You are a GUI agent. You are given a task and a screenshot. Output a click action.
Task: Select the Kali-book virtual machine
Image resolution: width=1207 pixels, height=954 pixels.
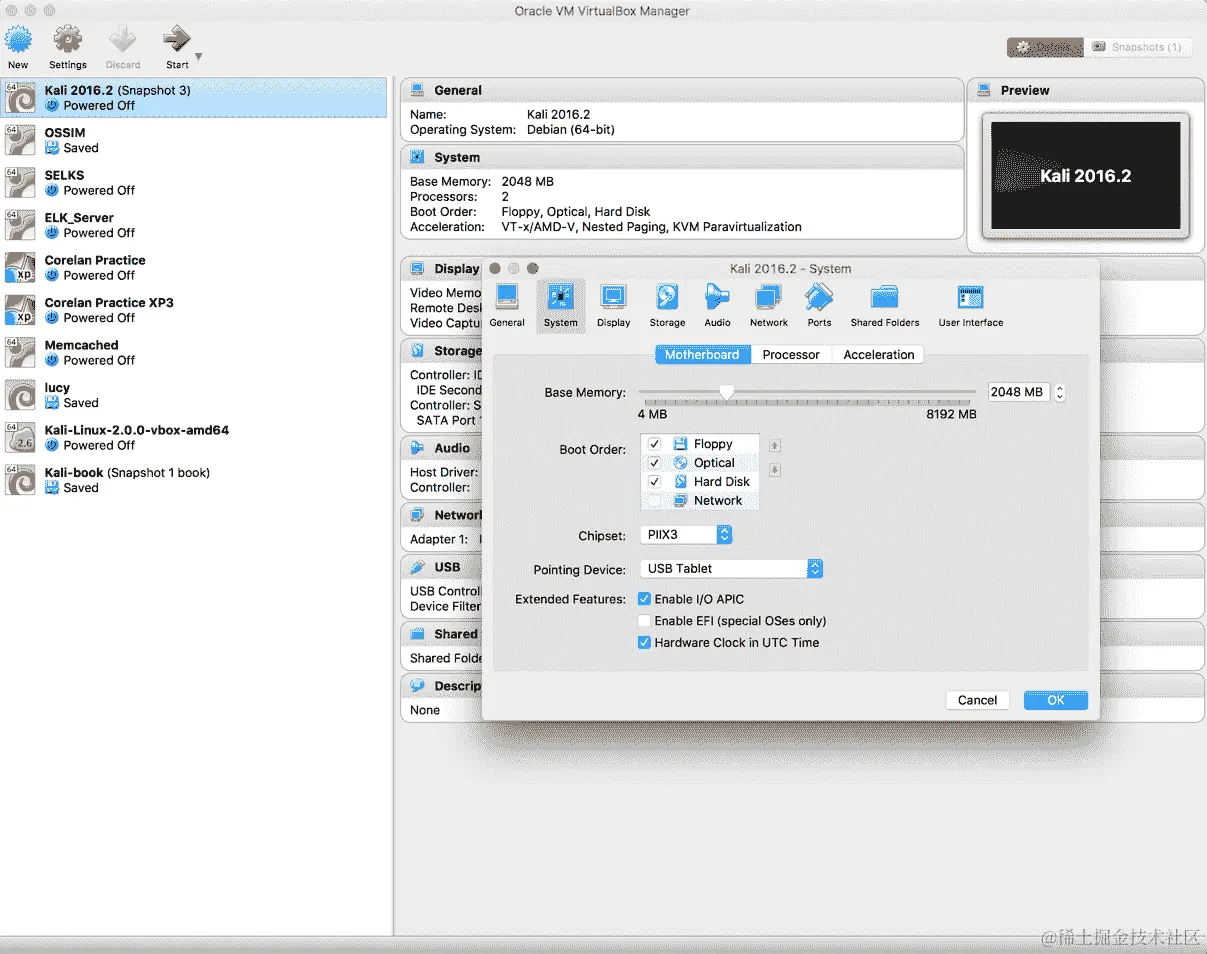[x=194, y=480]
